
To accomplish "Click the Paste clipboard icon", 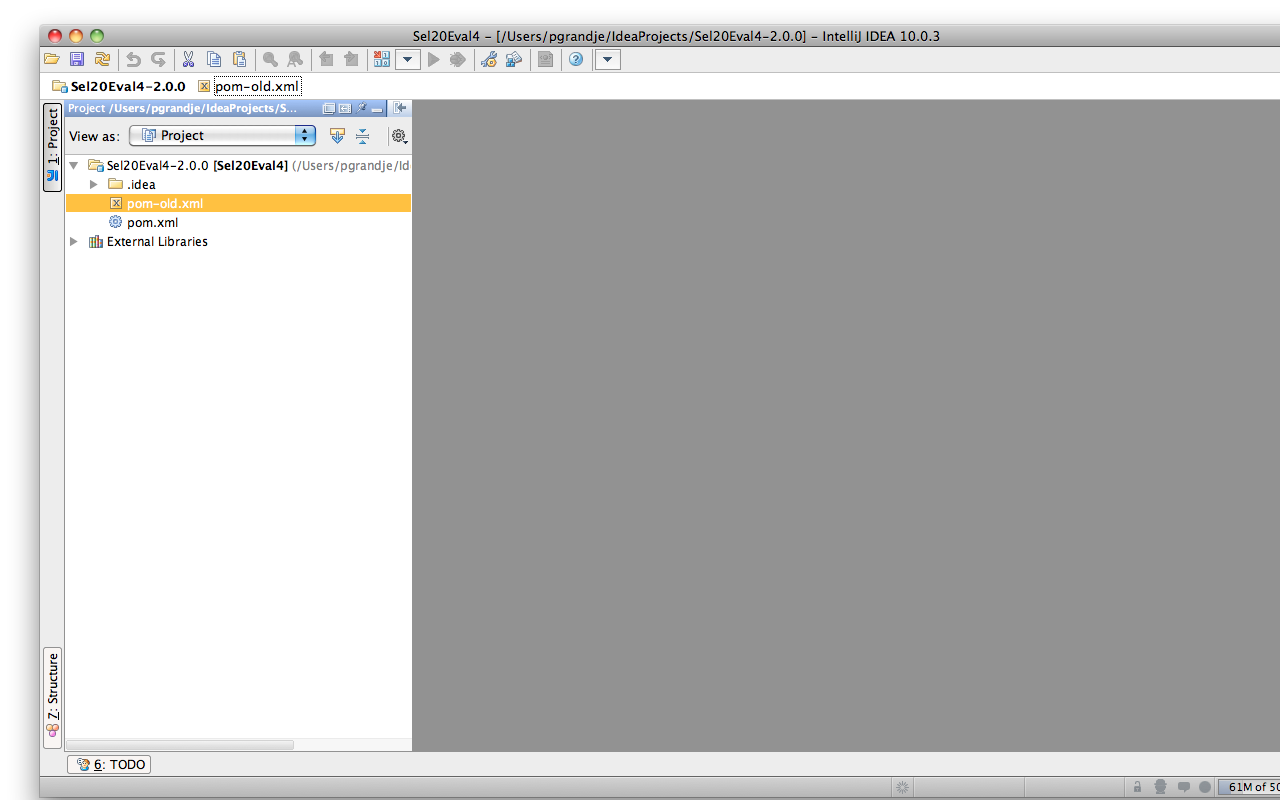I will coord(239,60).
